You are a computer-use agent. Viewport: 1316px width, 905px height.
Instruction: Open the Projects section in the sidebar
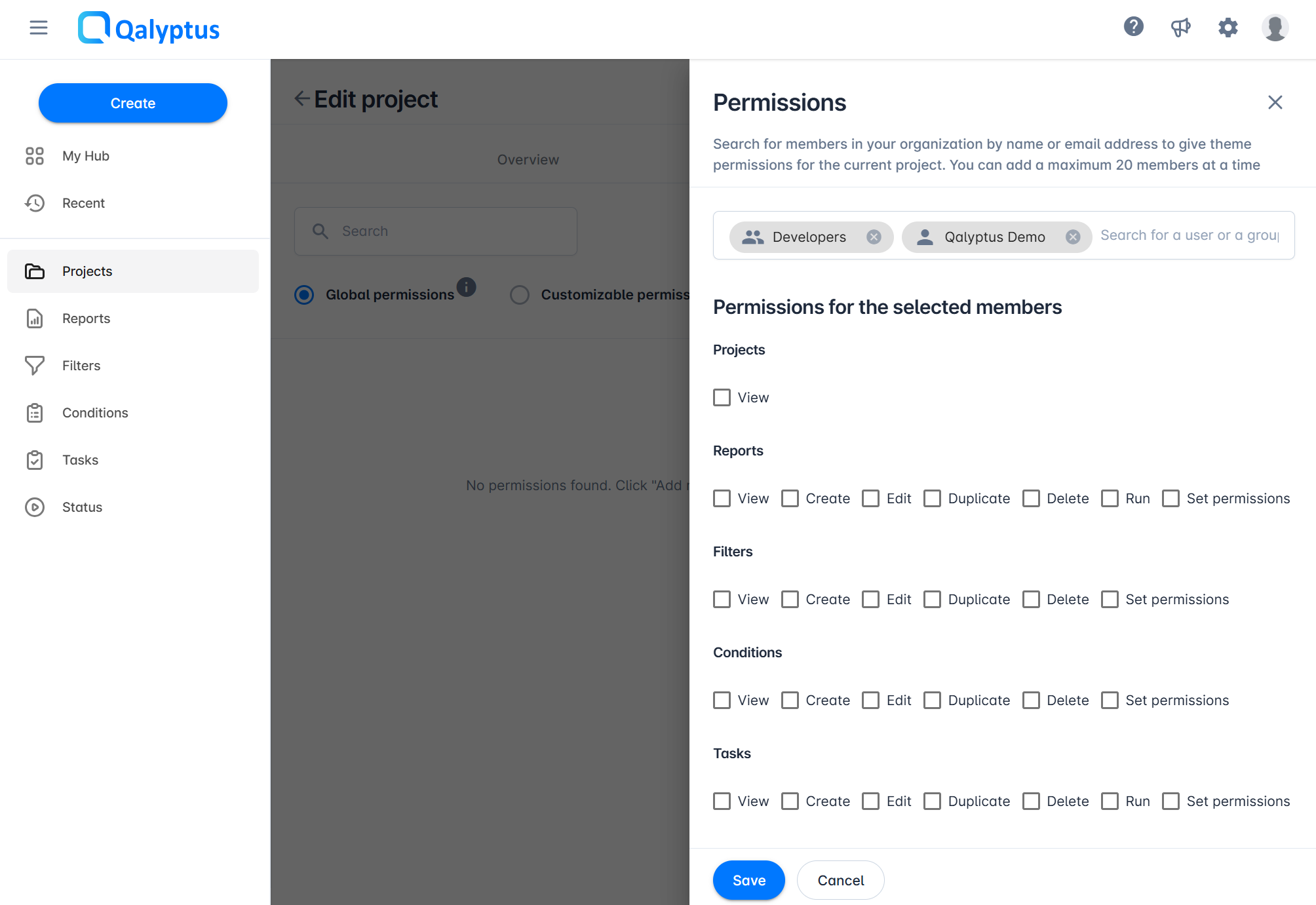click(x=87, y=271)
